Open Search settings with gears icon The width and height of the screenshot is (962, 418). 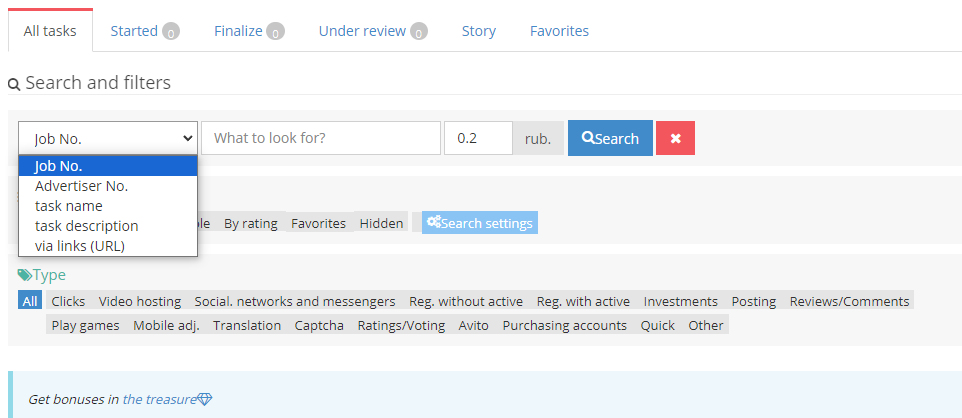point(480,223)
